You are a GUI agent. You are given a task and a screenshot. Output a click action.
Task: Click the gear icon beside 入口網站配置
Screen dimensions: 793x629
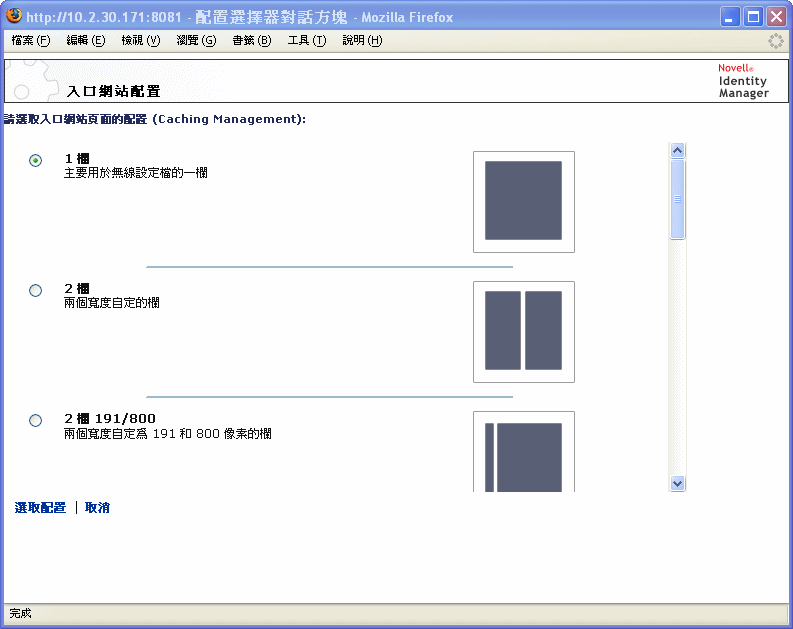pos(33,81)
